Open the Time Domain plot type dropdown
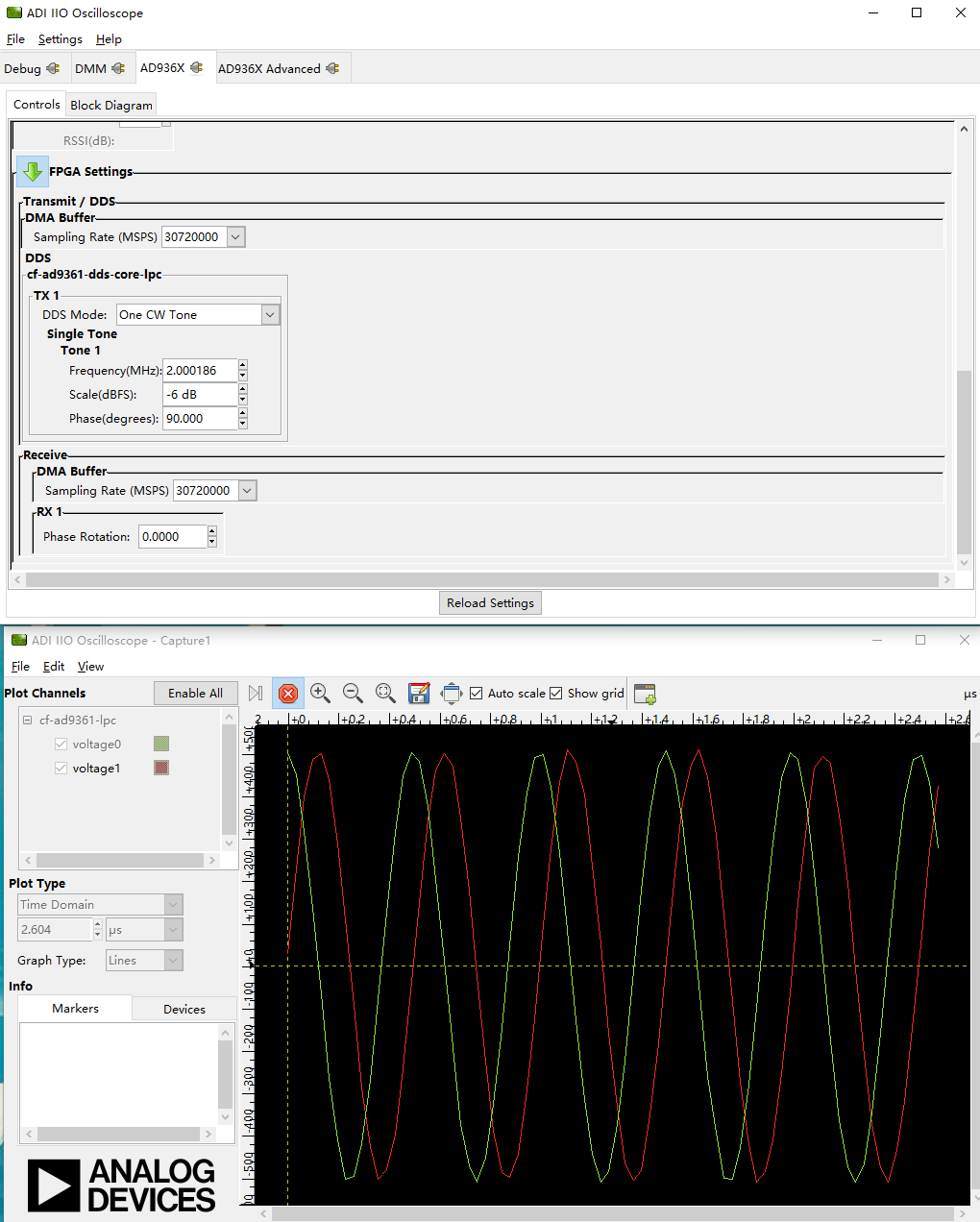The height and width of the screenshot is (1222, 980). point(173,905)
